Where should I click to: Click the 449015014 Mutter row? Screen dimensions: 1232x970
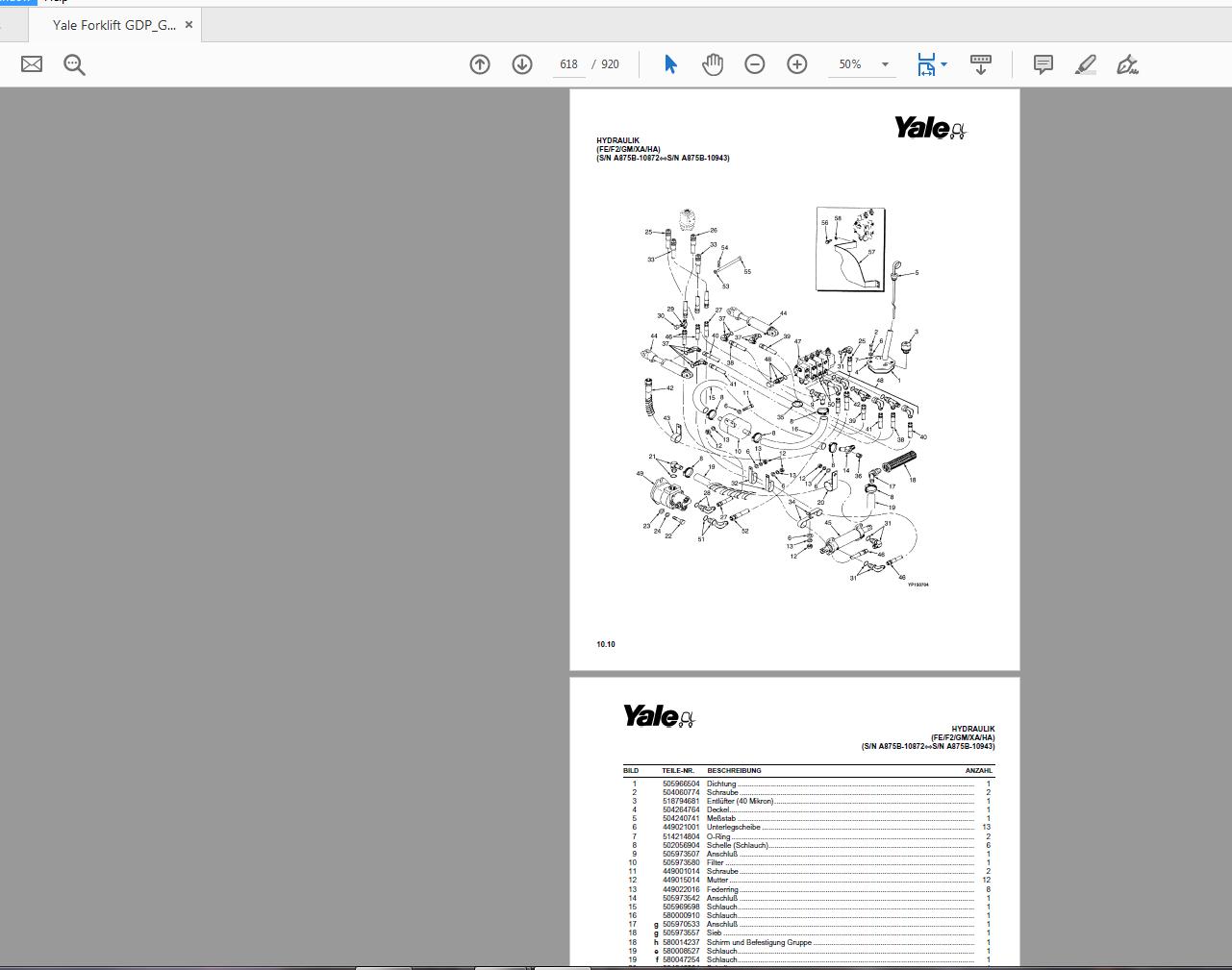(x=808, y=880)
